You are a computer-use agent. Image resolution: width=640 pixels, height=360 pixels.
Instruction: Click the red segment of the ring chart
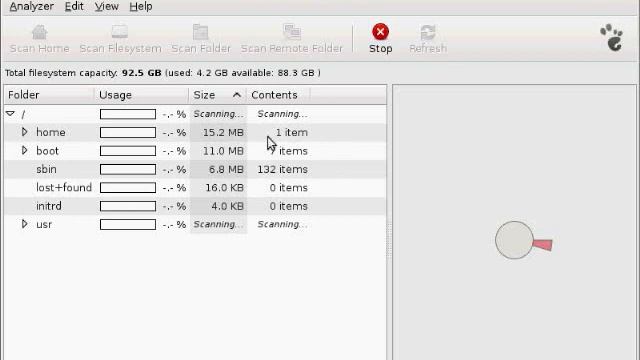pyautogui.click(x=543, y=244)
